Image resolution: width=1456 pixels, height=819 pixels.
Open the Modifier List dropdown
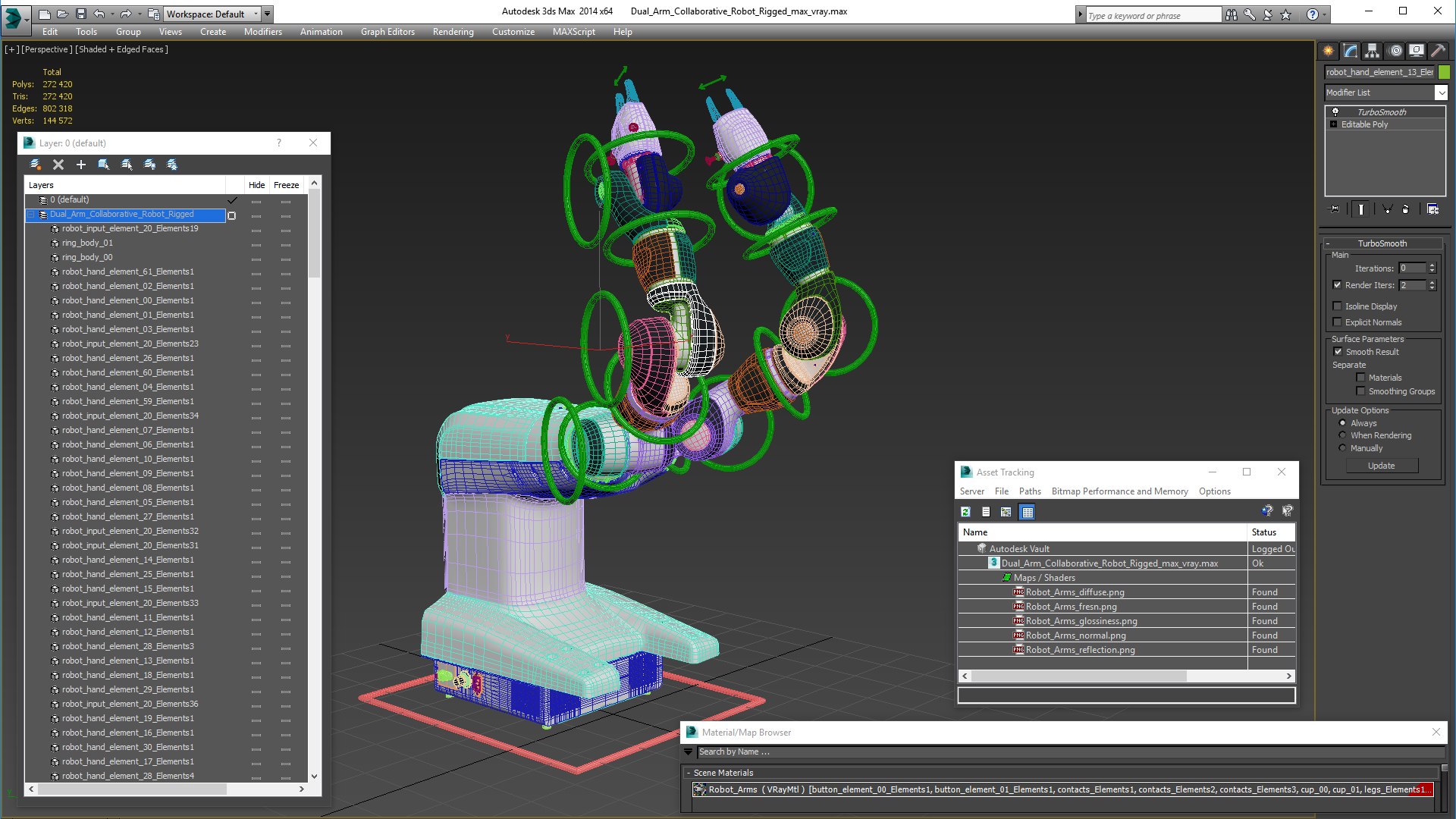[1441, 93]
